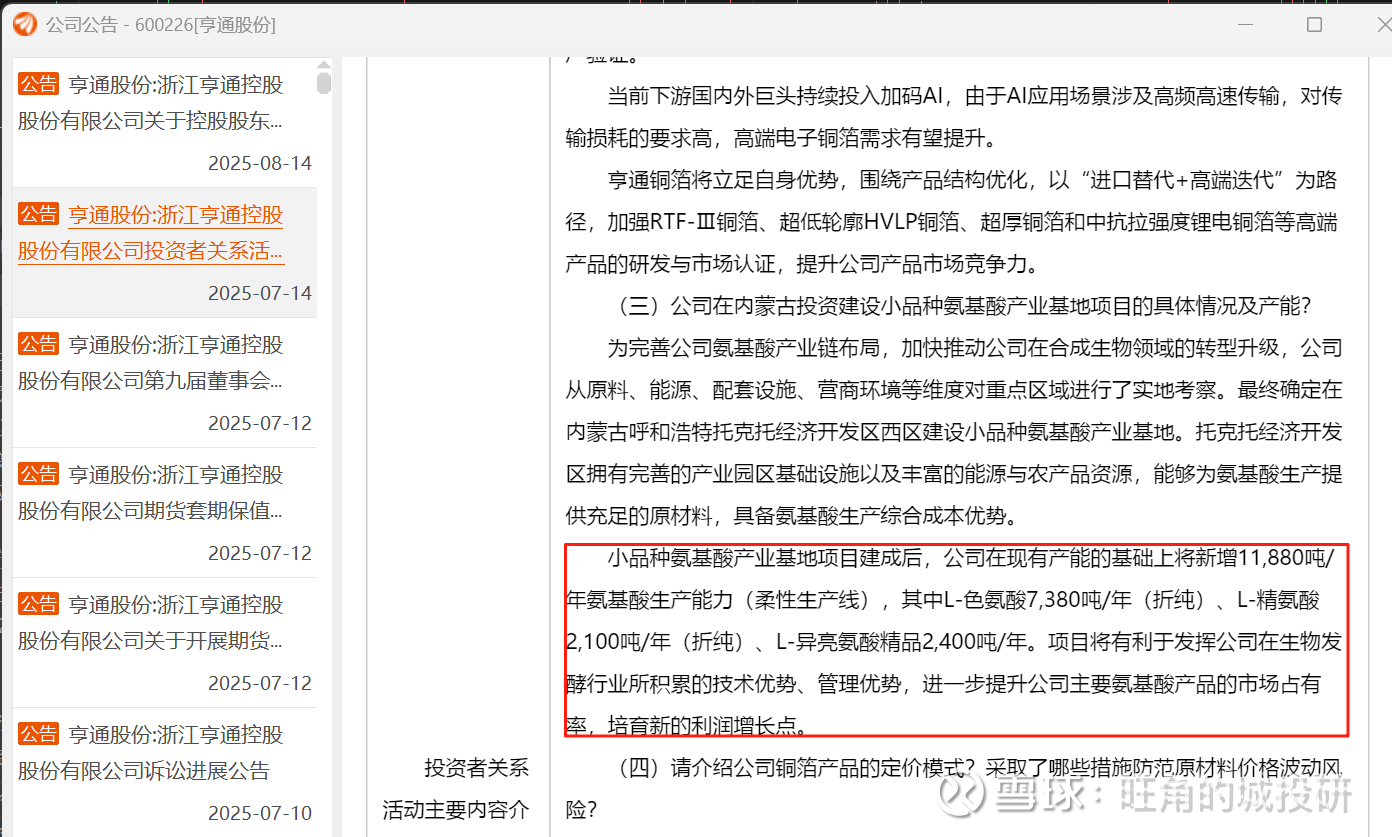Maximize the 公司公告 window
The image size is (1392, 837).
tap(1314, 24)
